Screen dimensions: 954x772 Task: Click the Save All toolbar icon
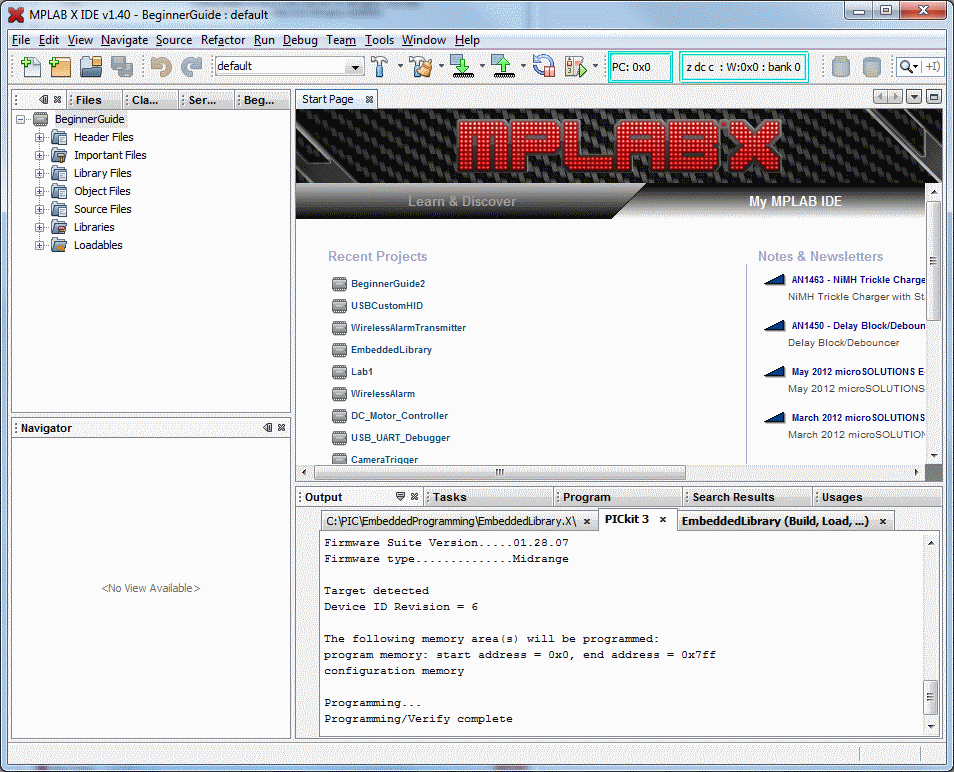click(122, 66)
